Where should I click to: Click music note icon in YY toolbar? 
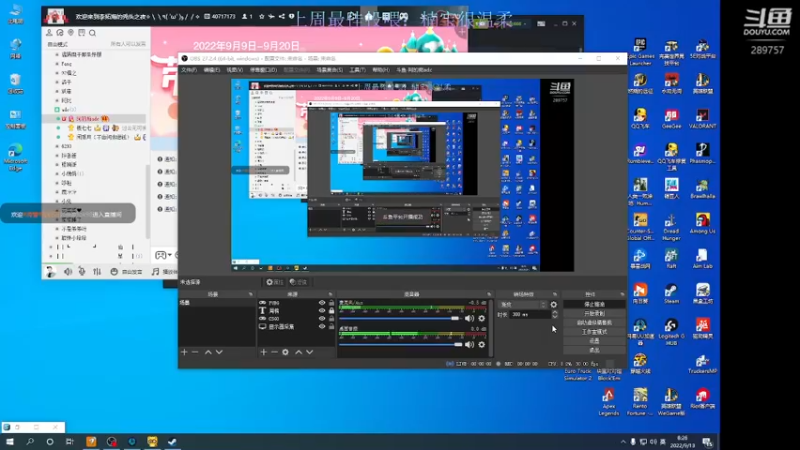156,272
